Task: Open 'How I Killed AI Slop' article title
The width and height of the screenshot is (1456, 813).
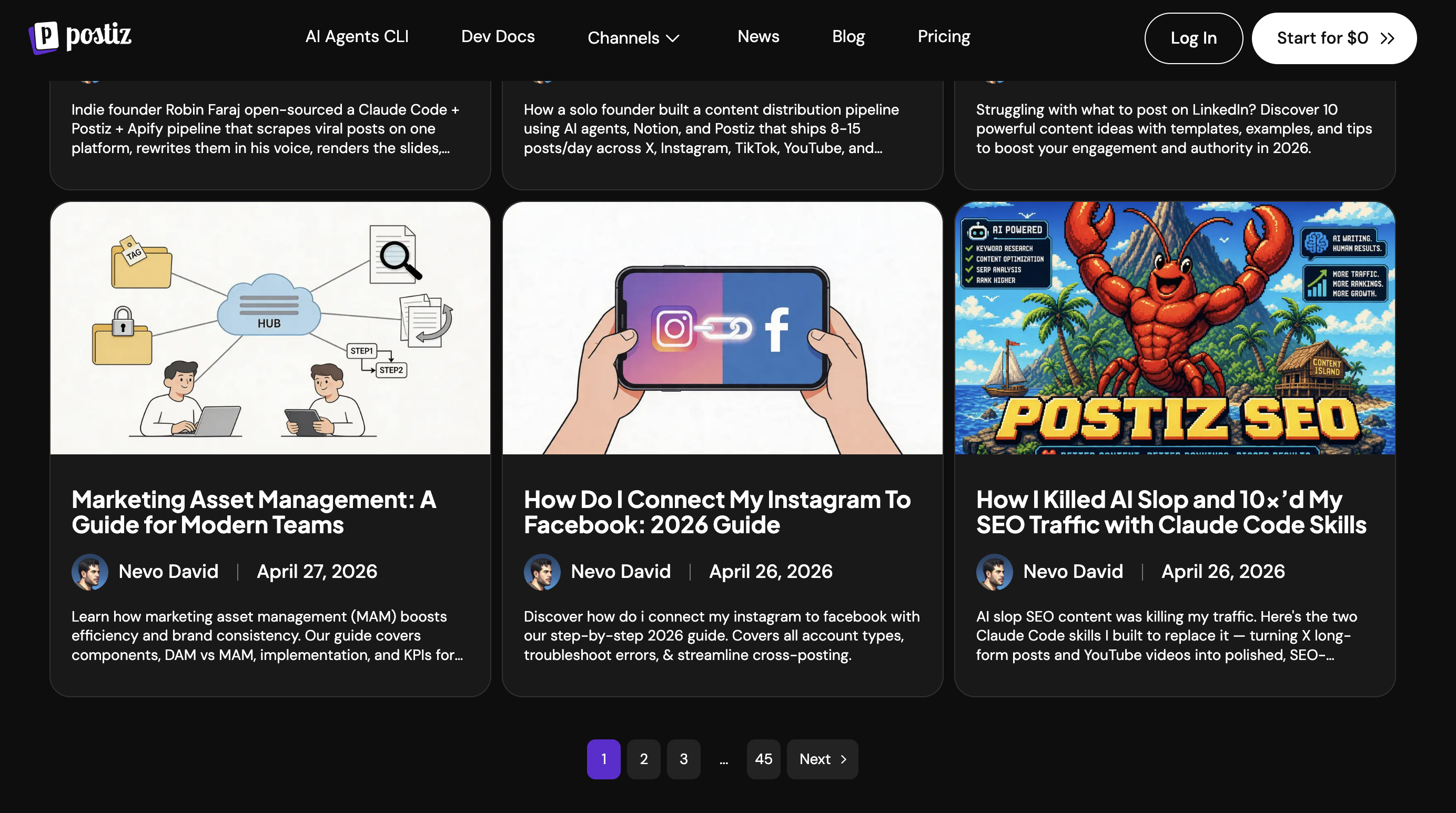Action: 1171,512
